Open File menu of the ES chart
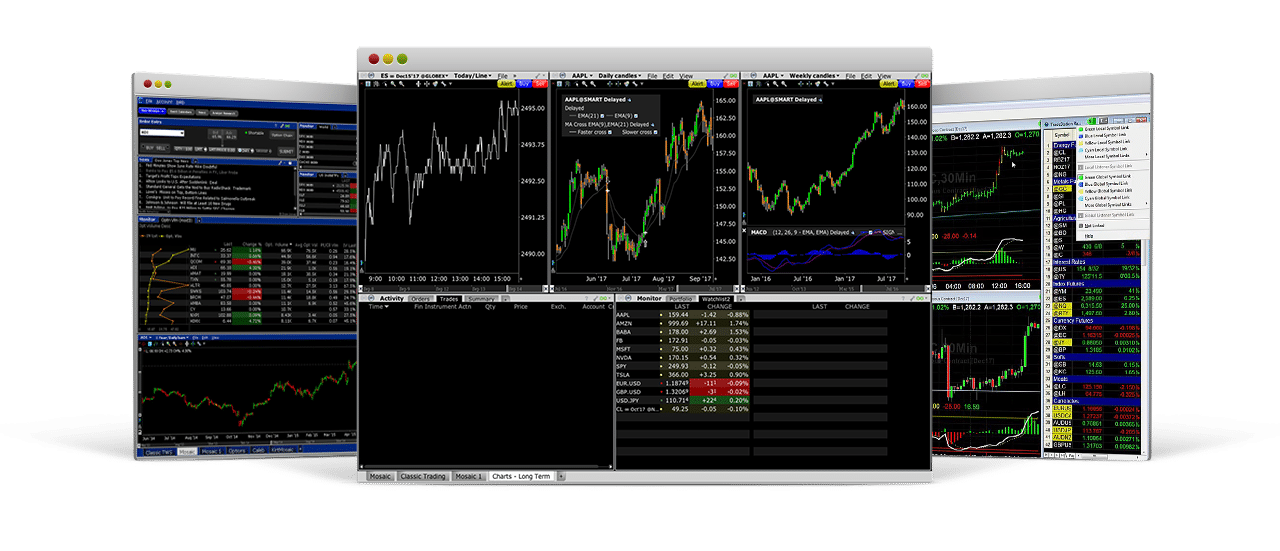 pos(502,76)
